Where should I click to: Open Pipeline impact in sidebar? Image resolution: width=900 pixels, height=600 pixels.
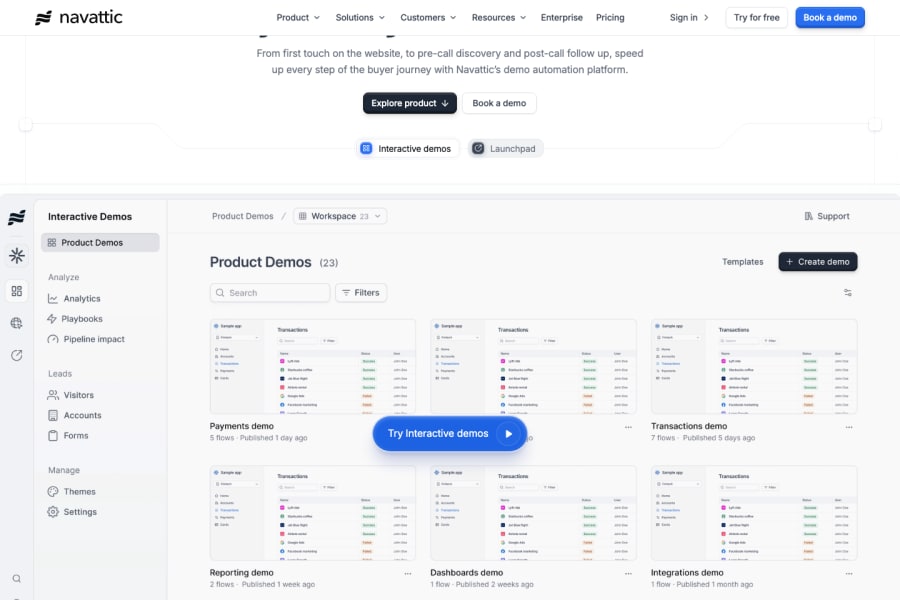click(x=86, y=339)
